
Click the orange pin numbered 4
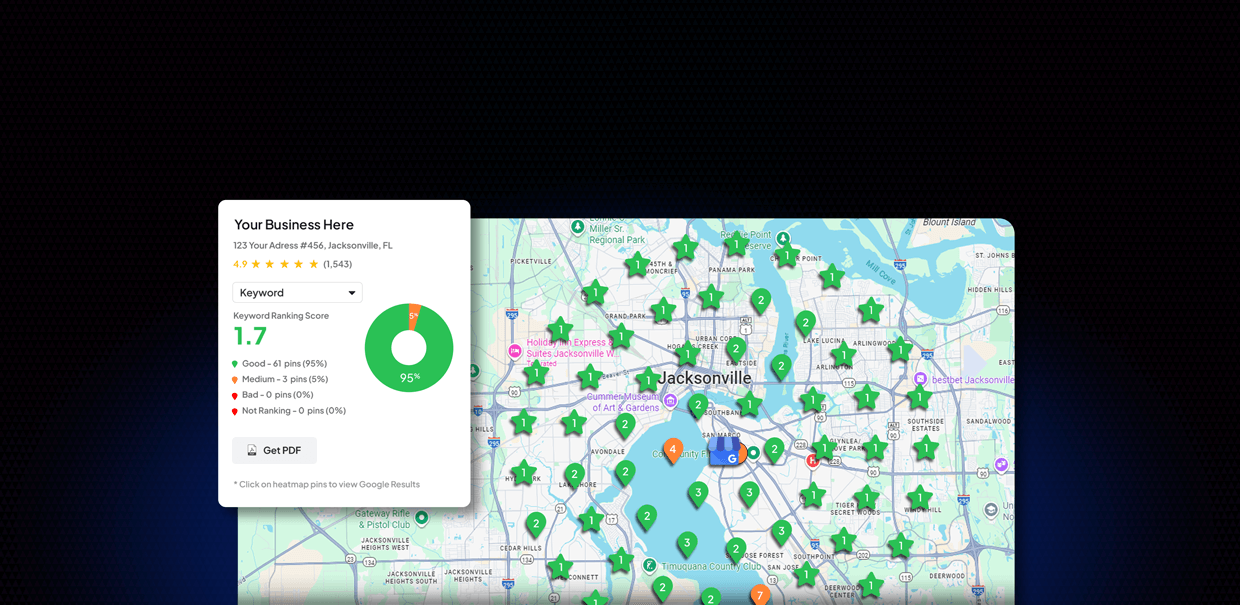tap(673, 450)
